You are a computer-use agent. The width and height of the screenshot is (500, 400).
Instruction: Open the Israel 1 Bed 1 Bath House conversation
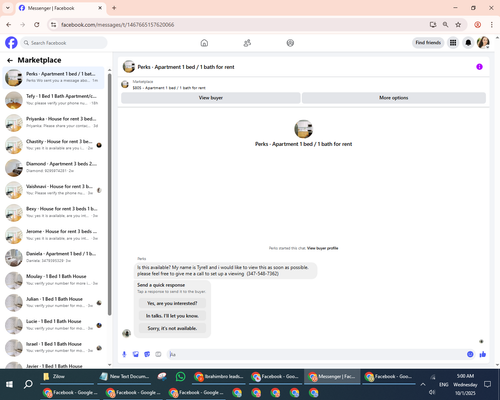pos(53,347)
